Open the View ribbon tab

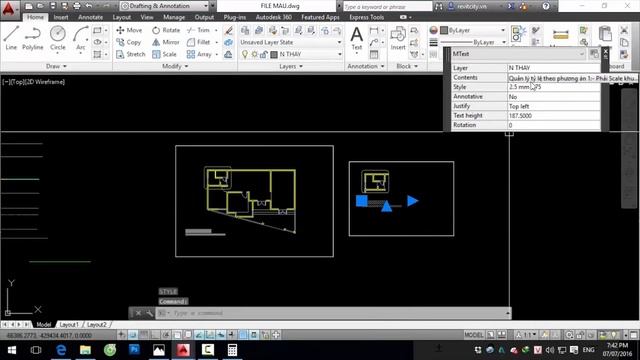pyautogui.click(x=147, y=17)
